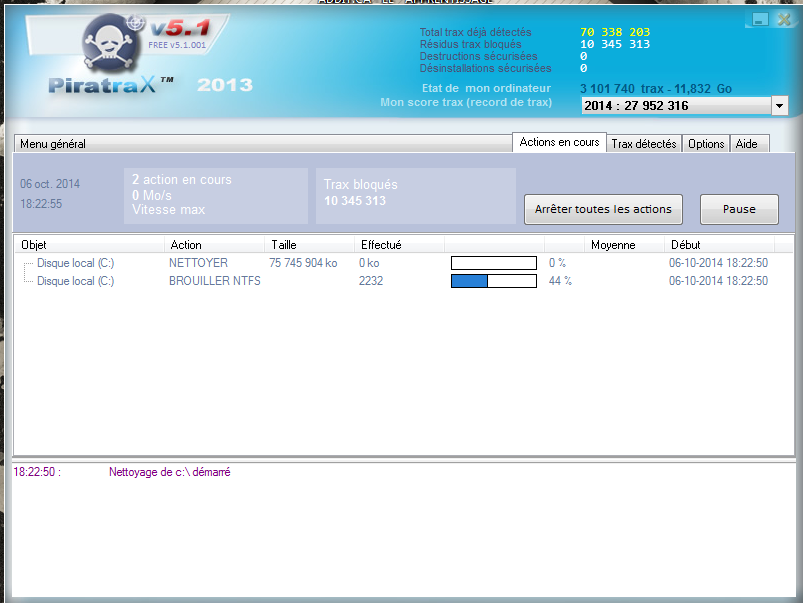
Task: Sort by the Action column header
Action: point(215,245)
